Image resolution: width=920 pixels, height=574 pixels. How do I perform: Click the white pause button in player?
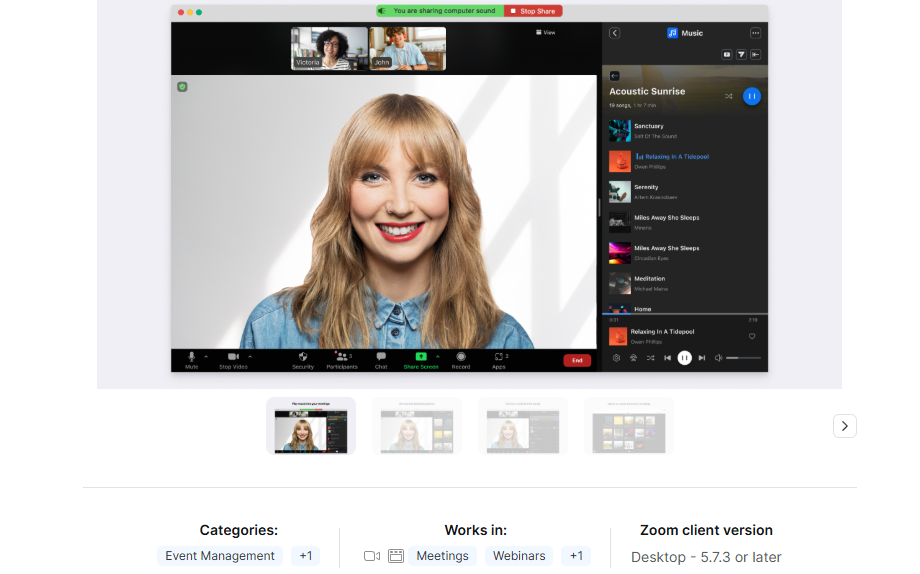coord(684,358)
